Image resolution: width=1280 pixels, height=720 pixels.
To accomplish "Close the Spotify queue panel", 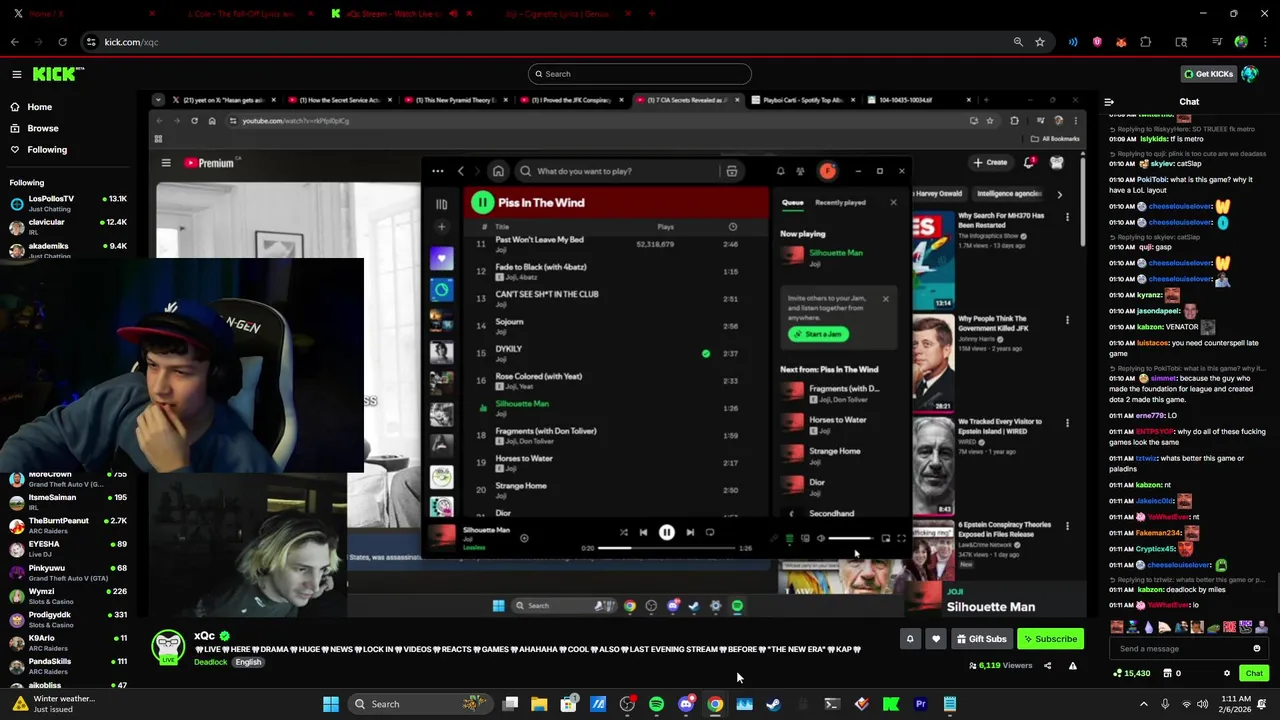I will (893, 203).
